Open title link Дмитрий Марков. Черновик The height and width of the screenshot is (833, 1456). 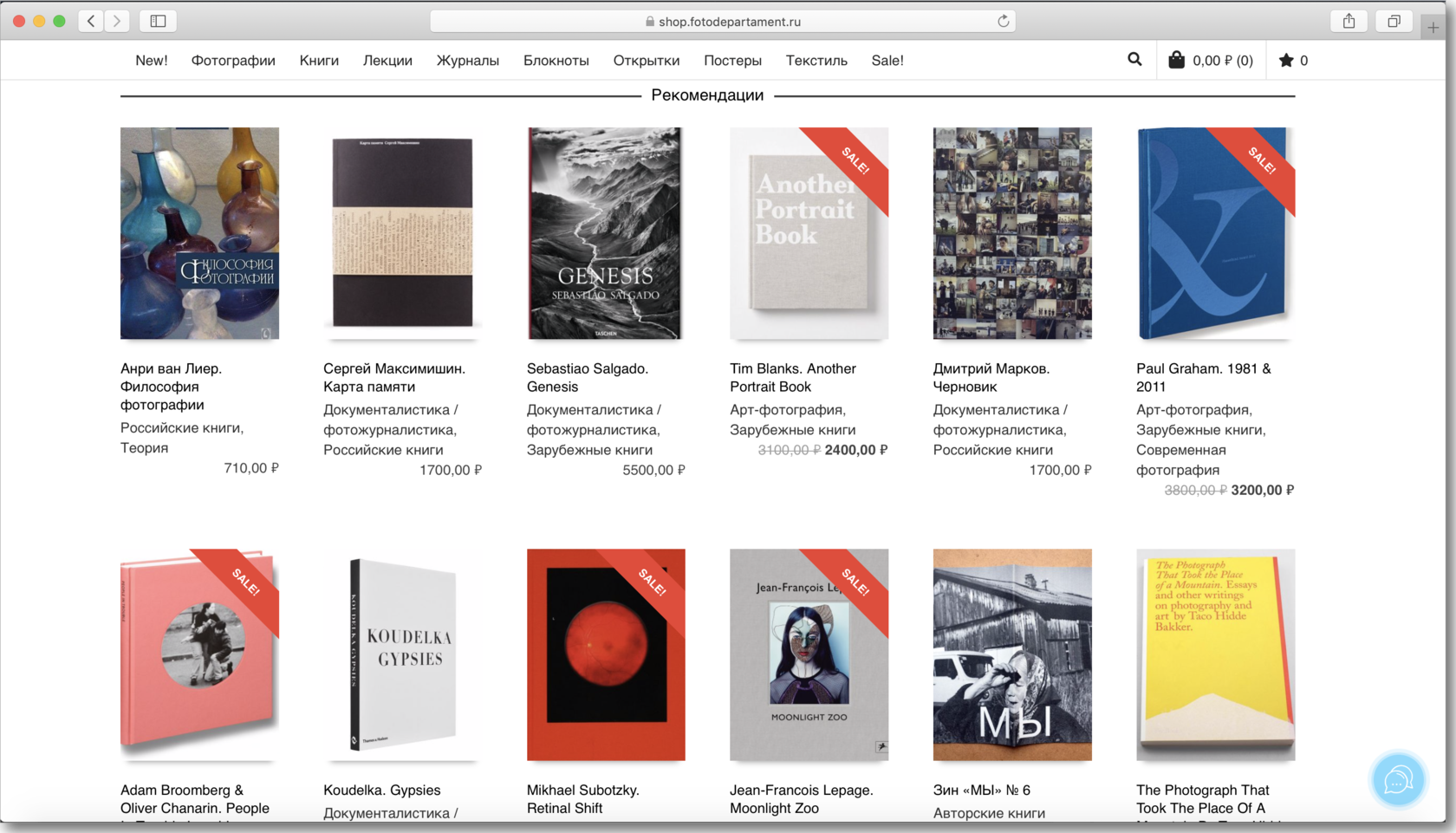[991, 378]
